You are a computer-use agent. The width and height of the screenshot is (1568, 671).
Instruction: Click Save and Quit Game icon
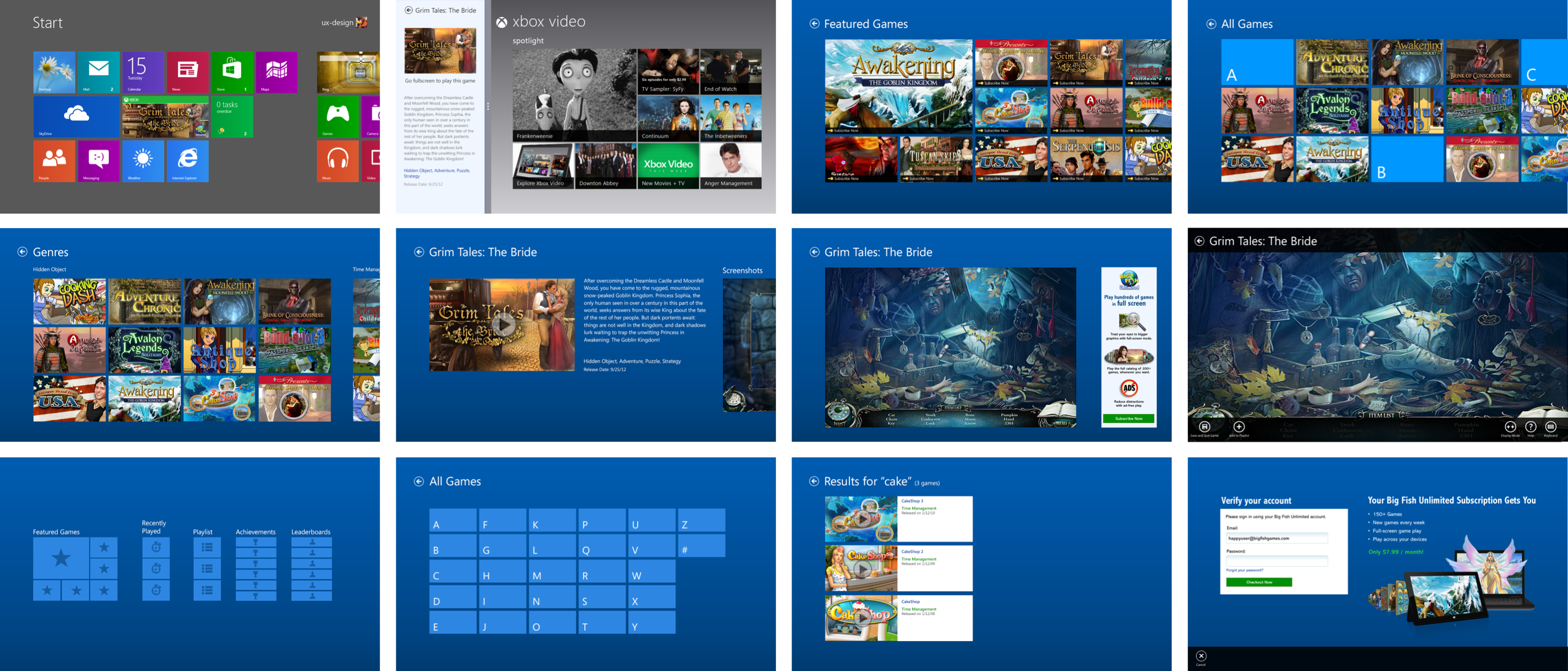pos(1204,427)
